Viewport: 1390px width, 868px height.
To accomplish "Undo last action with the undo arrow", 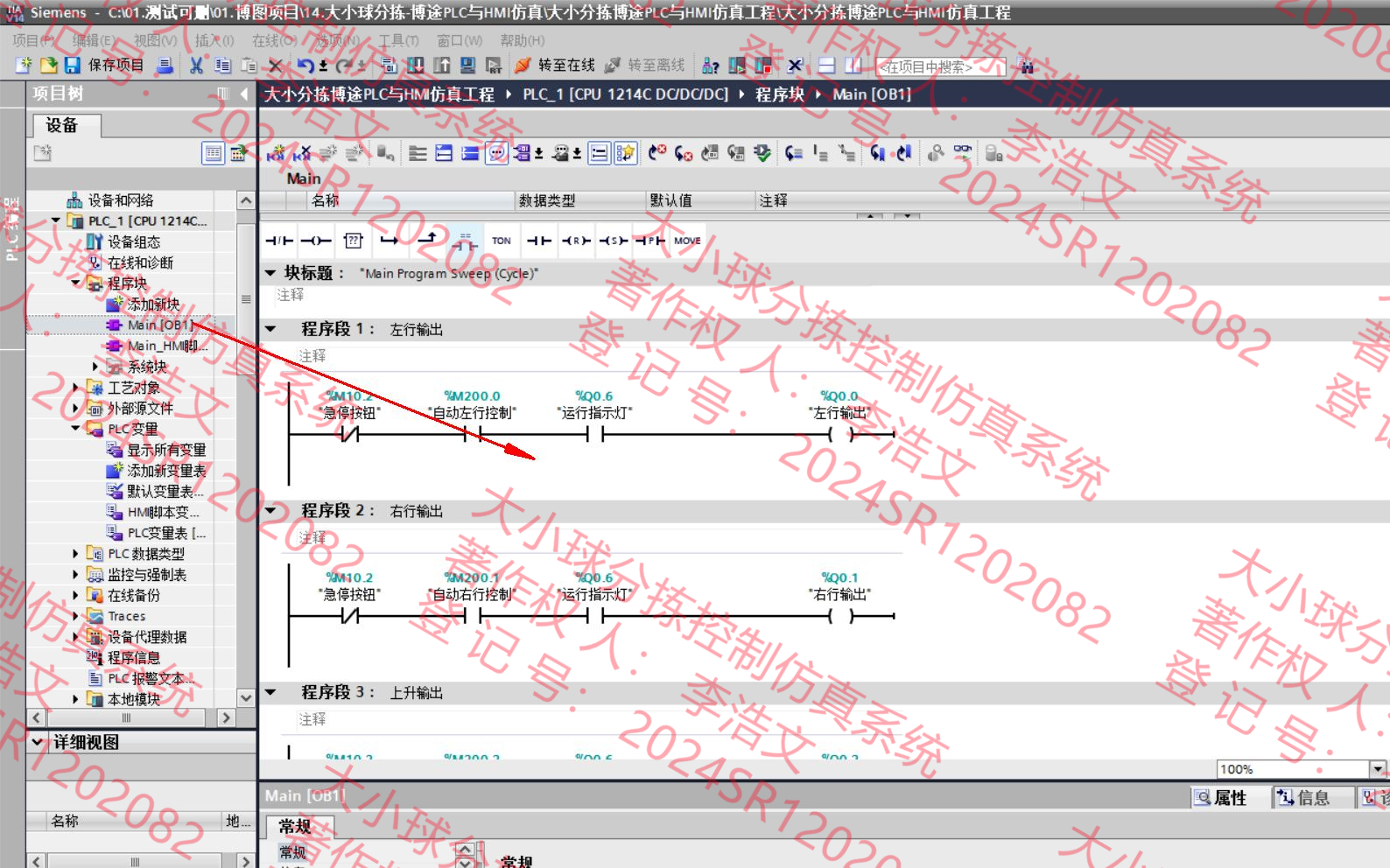I will click(304, 66).
